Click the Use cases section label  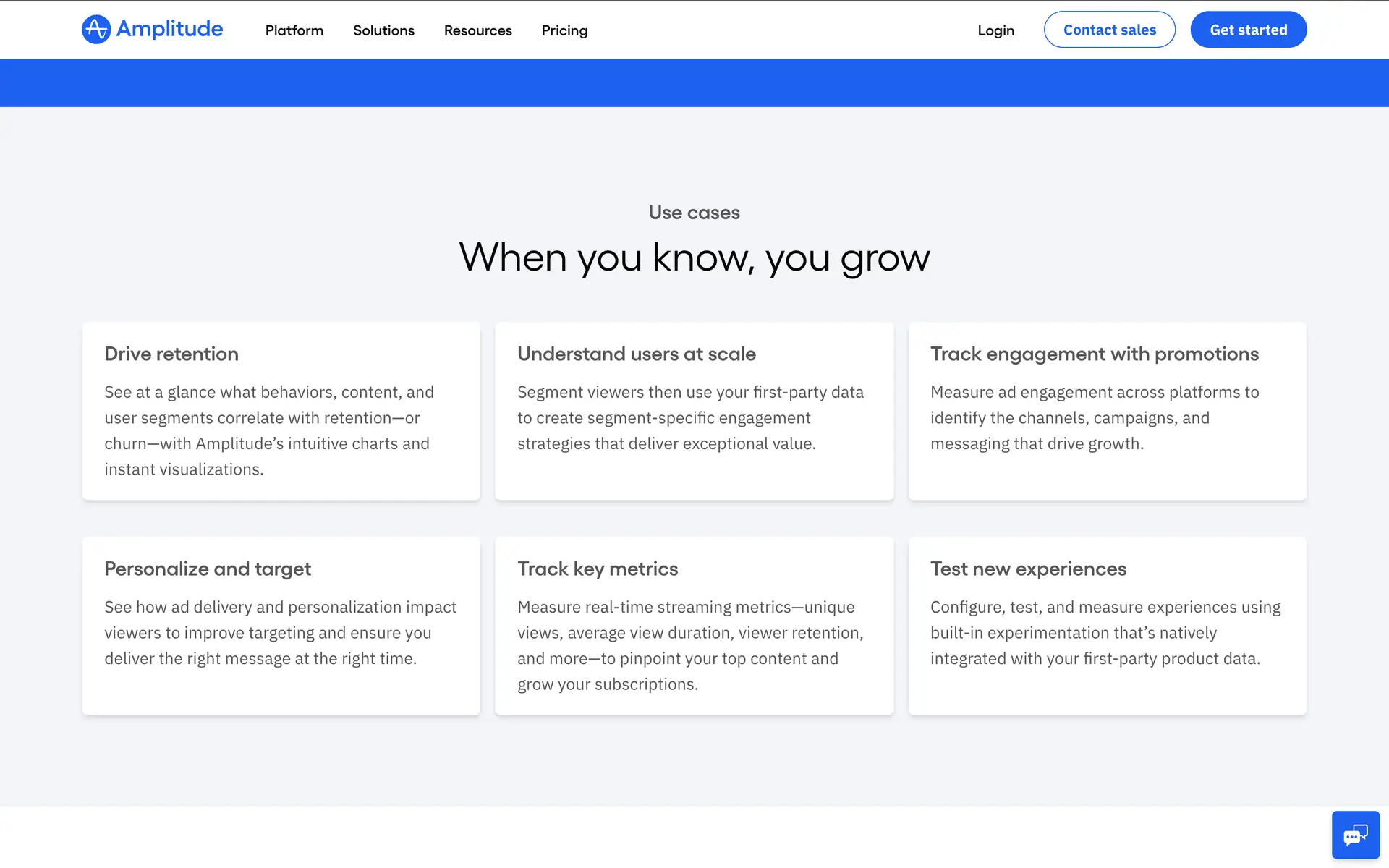click(x=694, y=213)
